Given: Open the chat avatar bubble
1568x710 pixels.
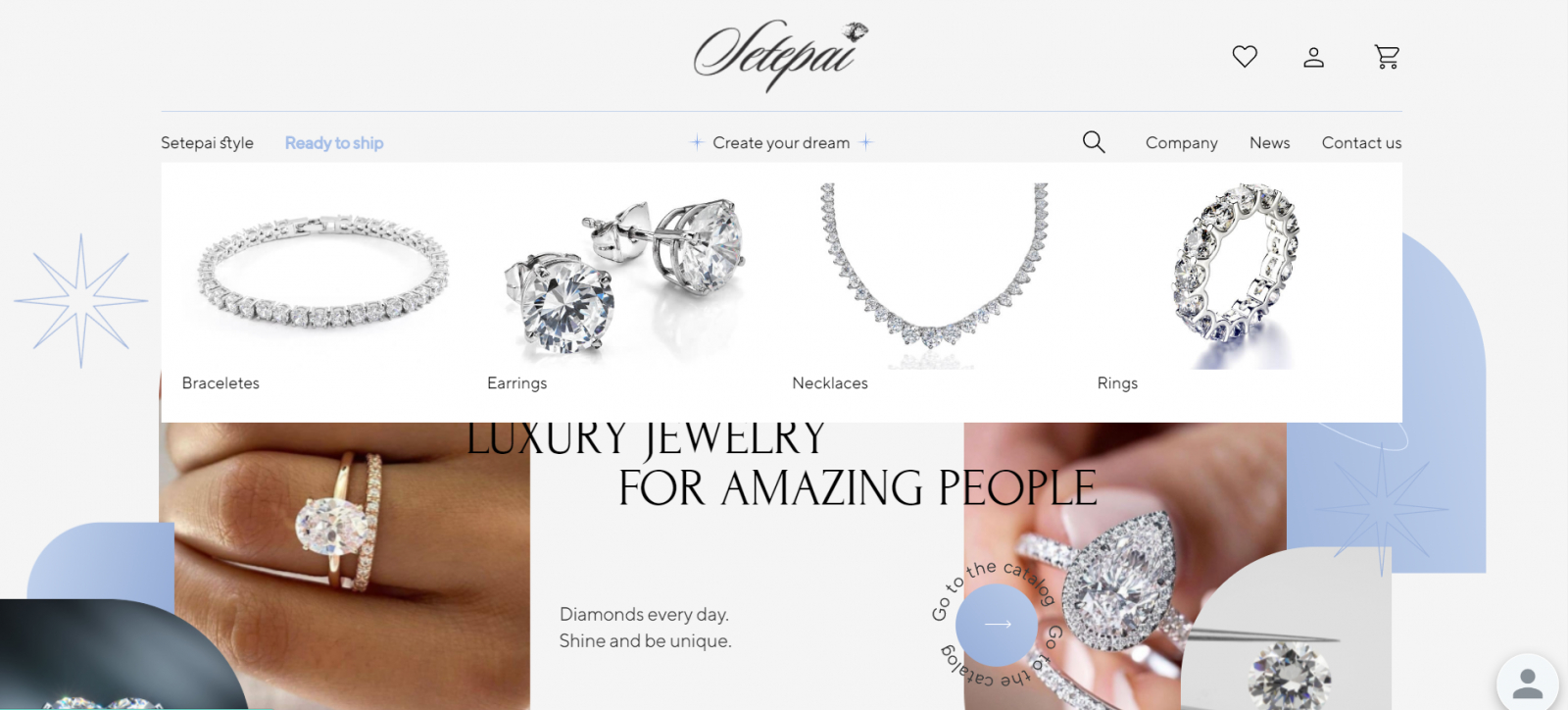Looking at the screenshot, I should (x=1527, y=683).
